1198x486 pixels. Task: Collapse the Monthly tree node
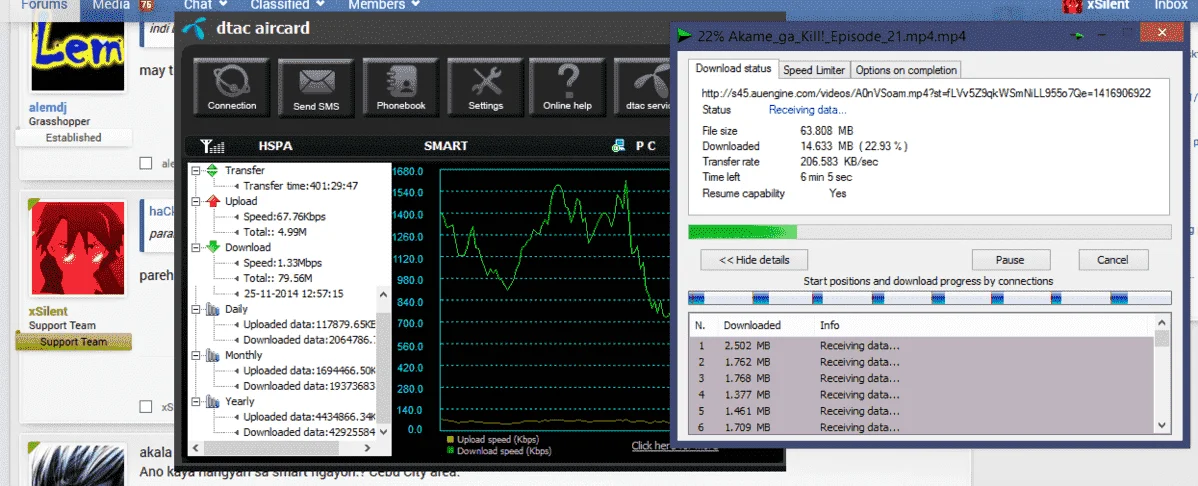[196, 355]
